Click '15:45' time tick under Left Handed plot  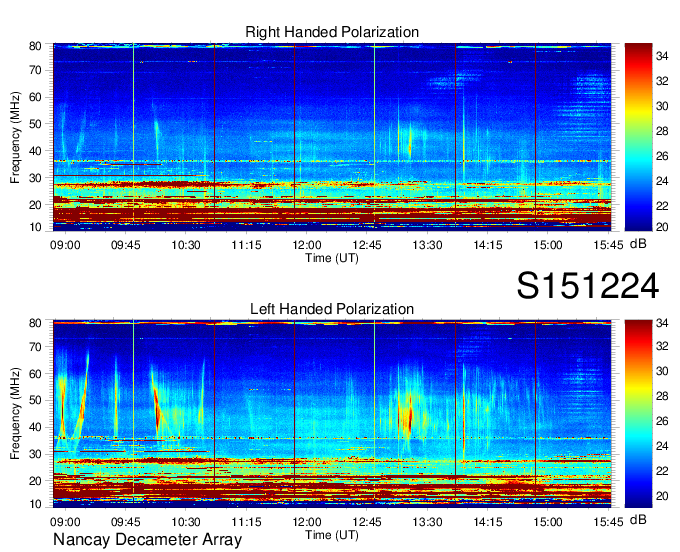[608, 522]
